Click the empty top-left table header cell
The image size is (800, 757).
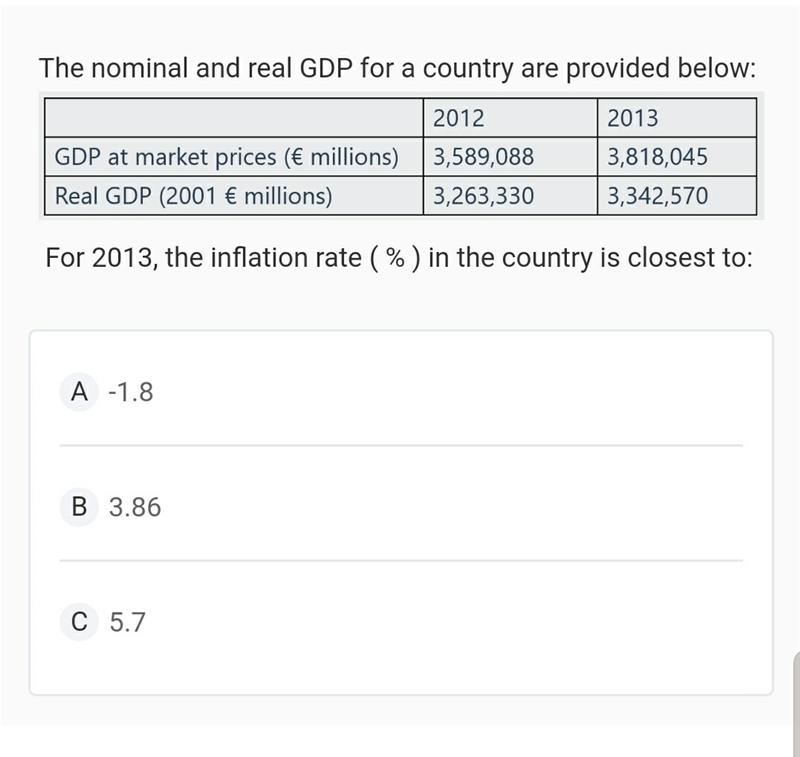tap(234, 118)
